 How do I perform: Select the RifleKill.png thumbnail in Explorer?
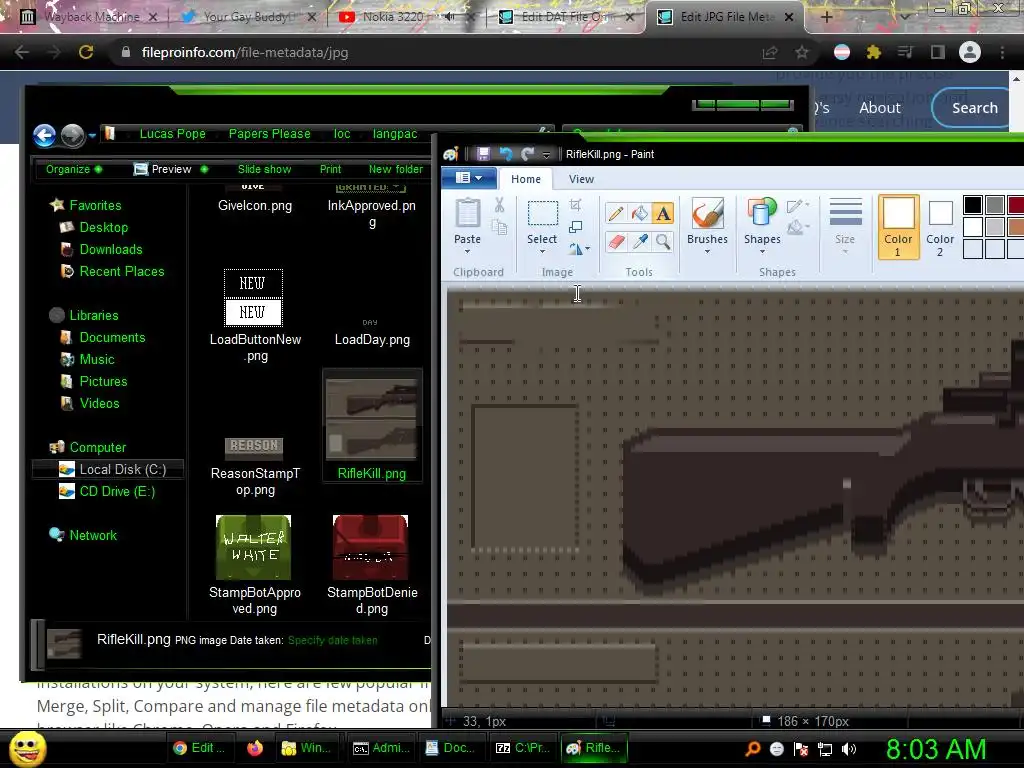pyautogui.click(x=372, y=418)
